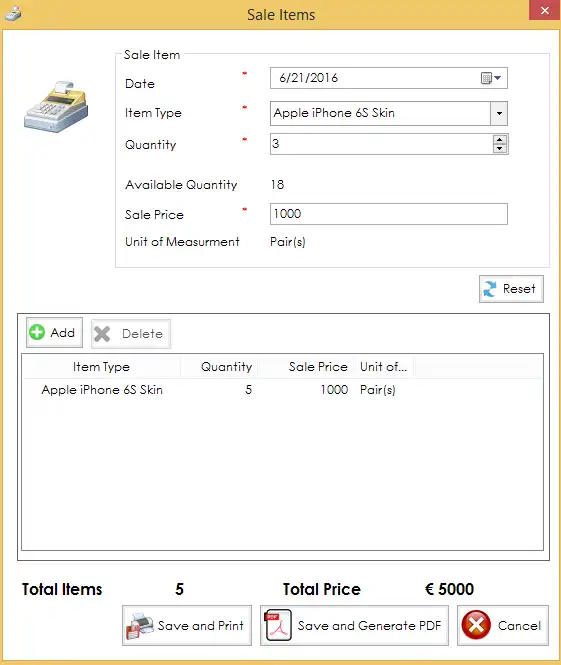Cancel the sale dialog
The image size is (561, 665).
(x=502, y=625)
